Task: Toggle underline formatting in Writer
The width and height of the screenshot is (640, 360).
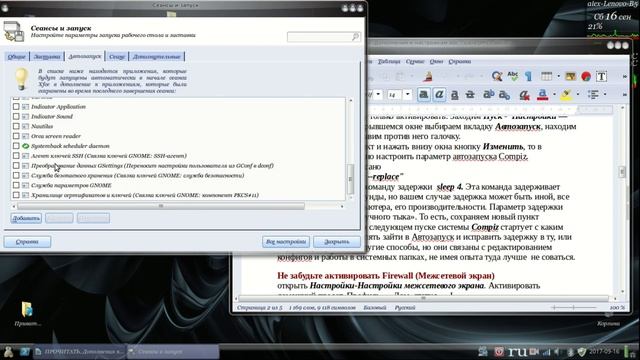Action: click(454, 95)
